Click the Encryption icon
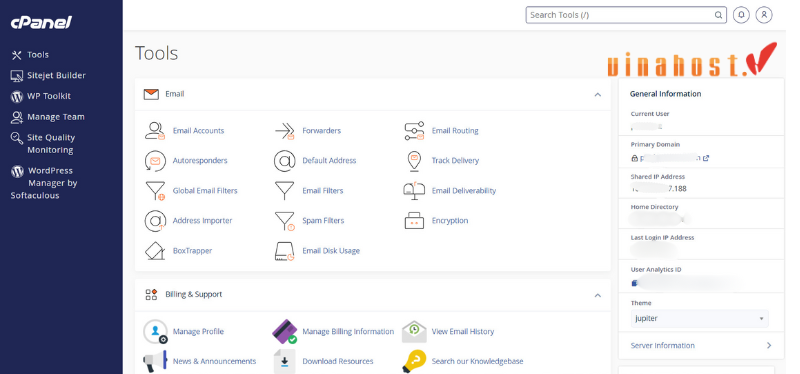 pos(414,221)
